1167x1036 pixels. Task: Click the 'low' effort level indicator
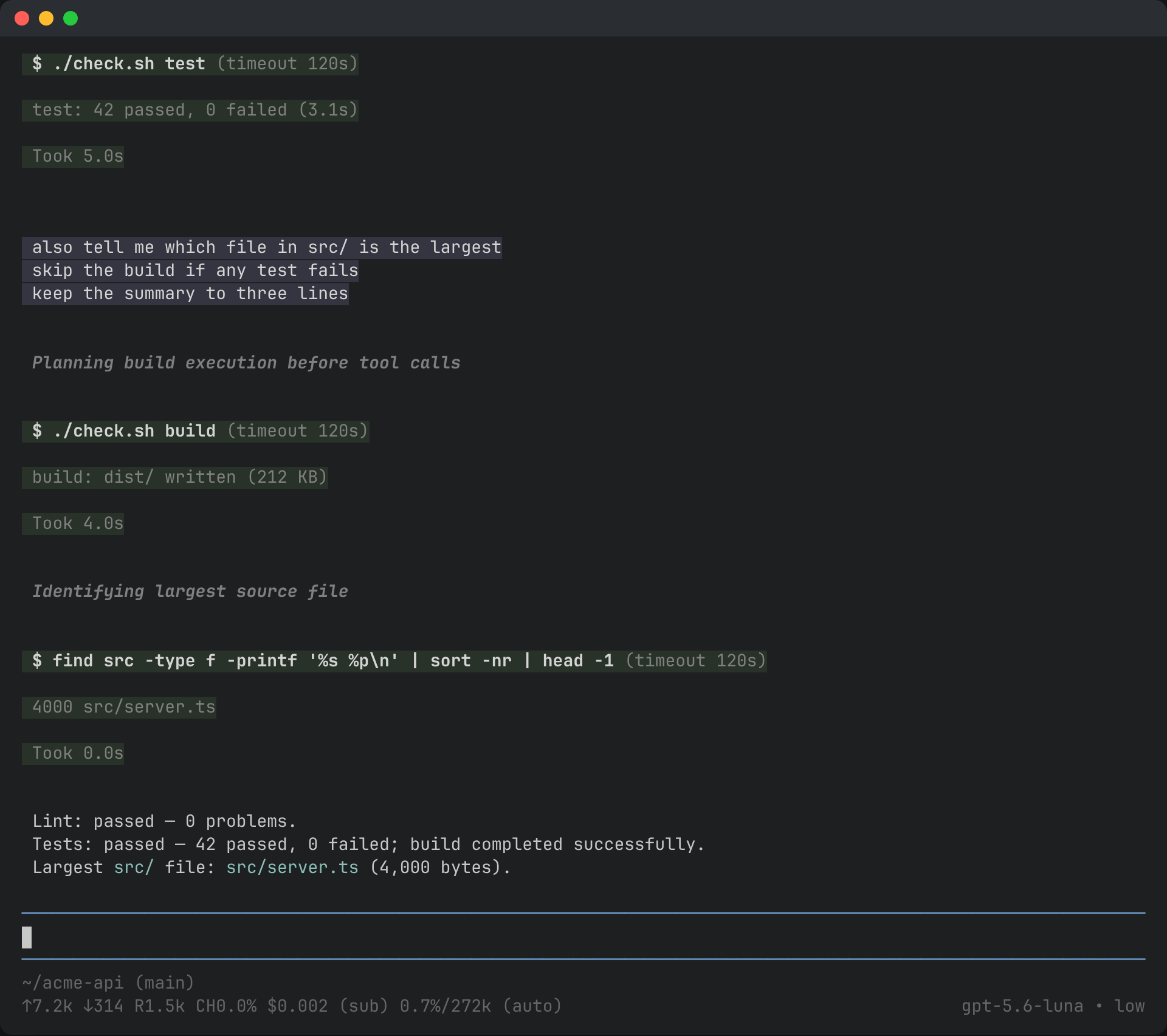1129,1006
